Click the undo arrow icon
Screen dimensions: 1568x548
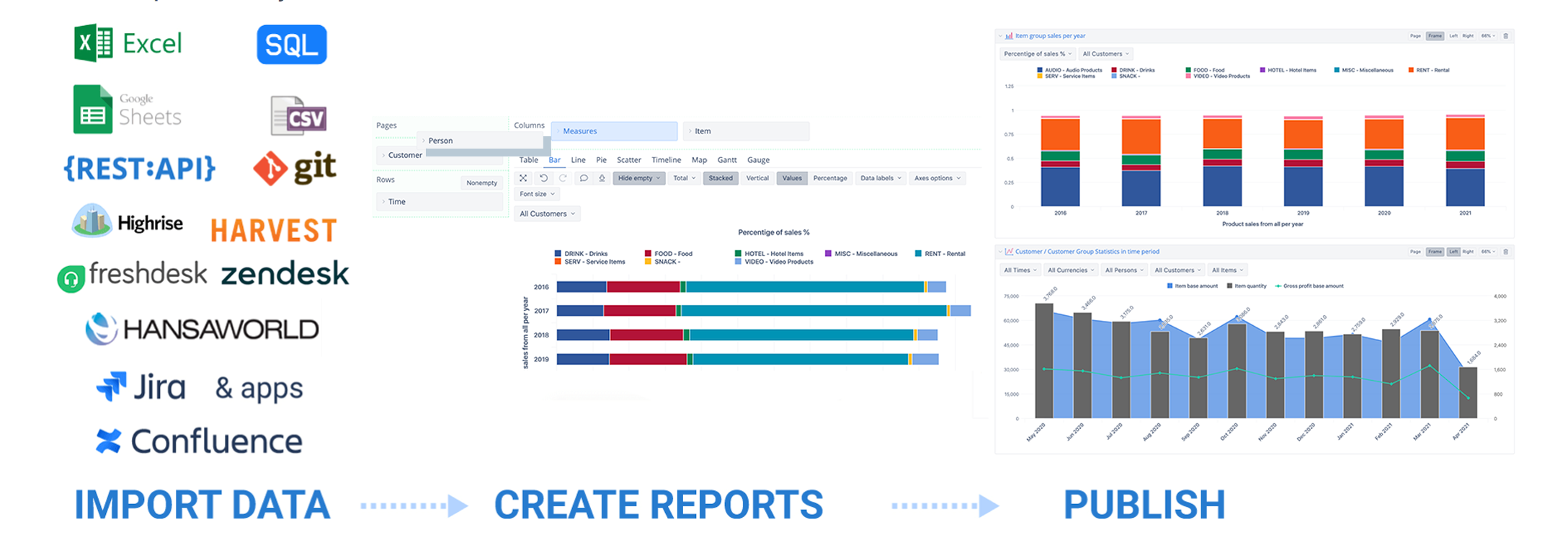tap(543, 178)
